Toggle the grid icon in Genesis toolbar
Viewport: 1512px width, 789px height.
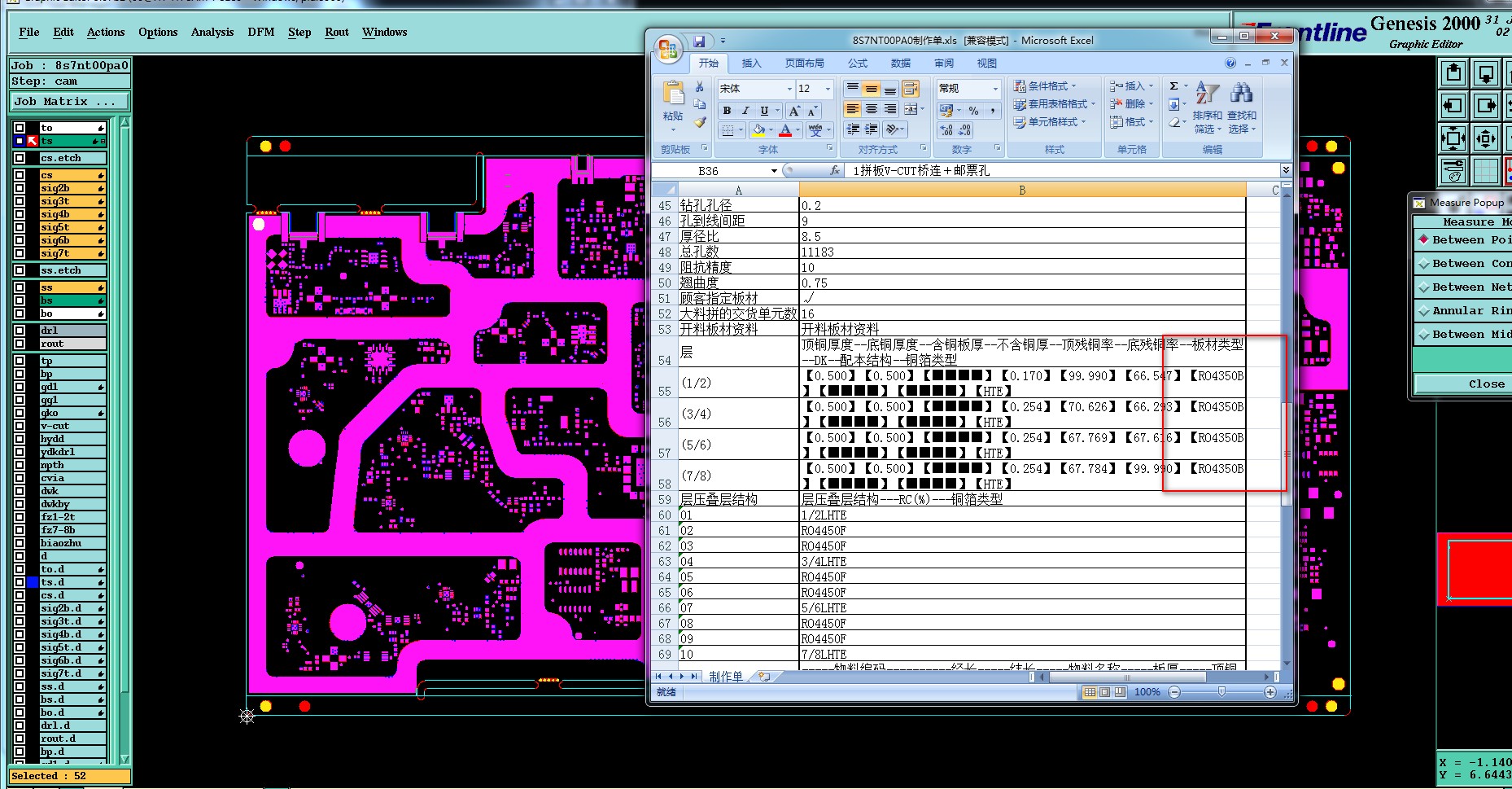coord(1486,171)
